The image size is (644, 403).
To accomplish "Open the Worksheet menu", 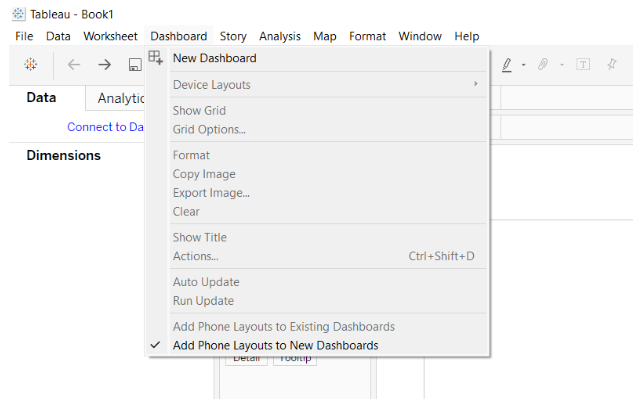I will tap(110, 36).
